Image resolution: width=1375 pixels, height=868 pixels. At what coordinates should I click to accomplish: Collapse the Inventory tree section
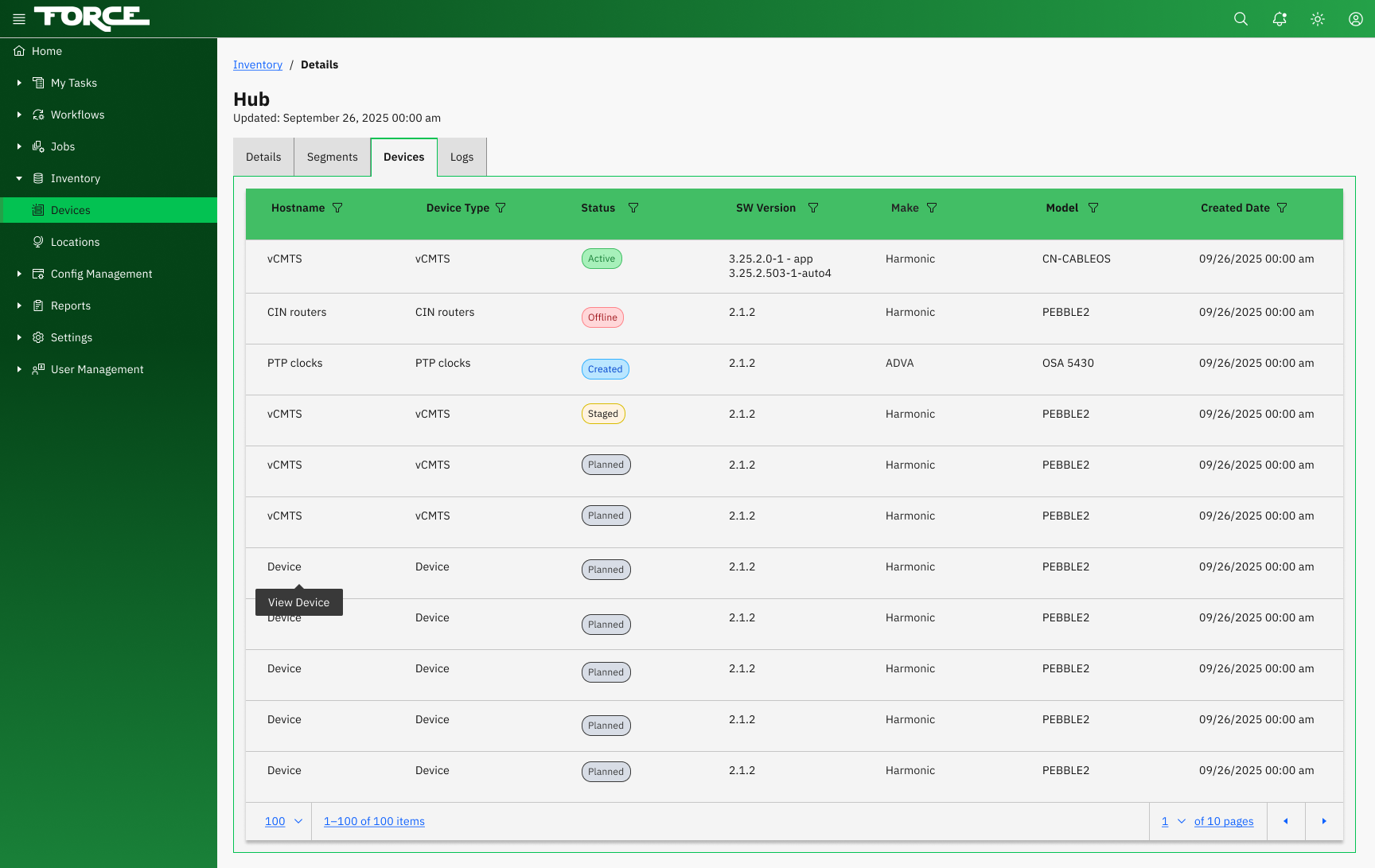19,178
